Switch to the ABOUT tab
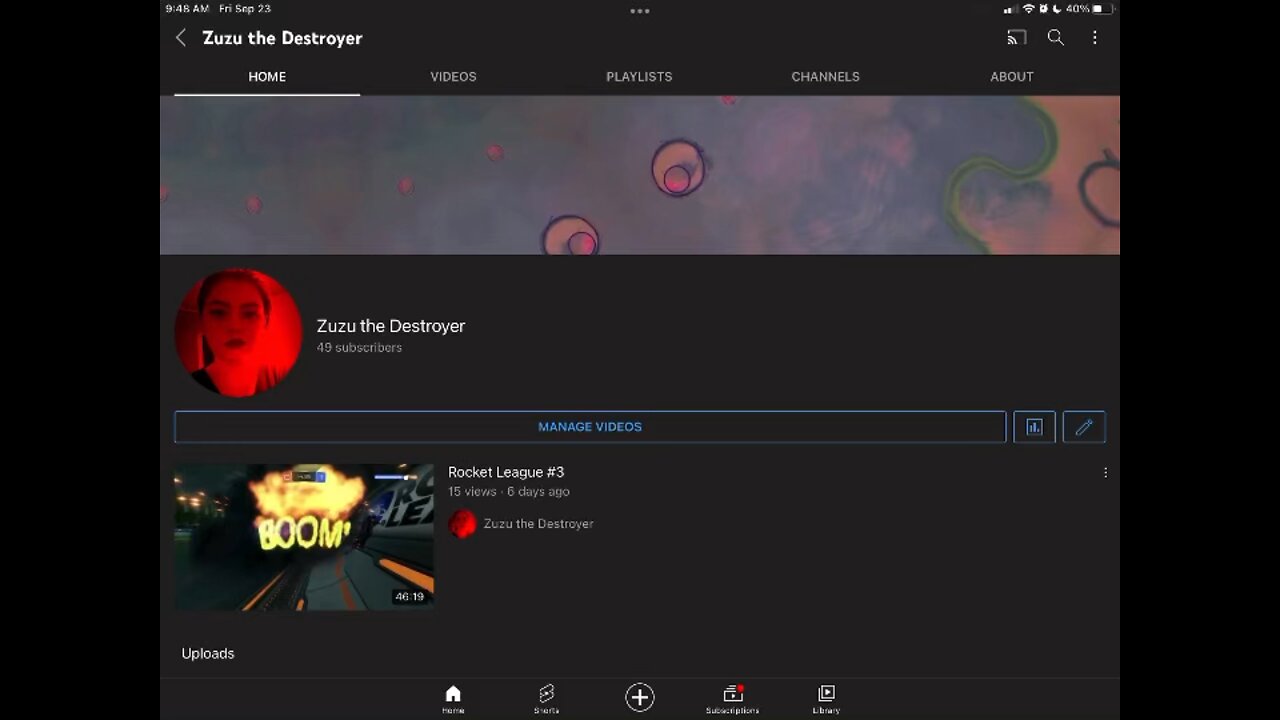The height and width of the screenshot is (720, 1280). coord(1012,77)
